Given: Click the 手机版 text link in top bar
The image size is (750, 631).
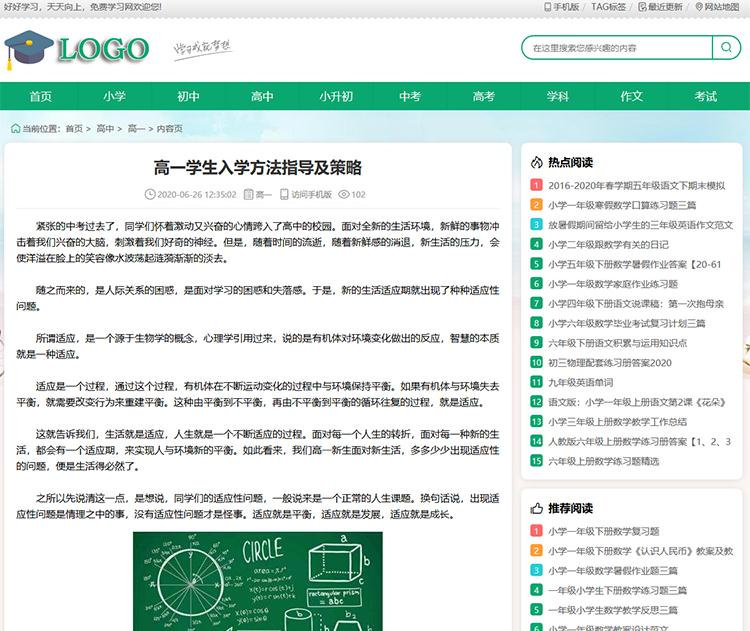Looking at the screenshot, I should [x=566, y=7].
